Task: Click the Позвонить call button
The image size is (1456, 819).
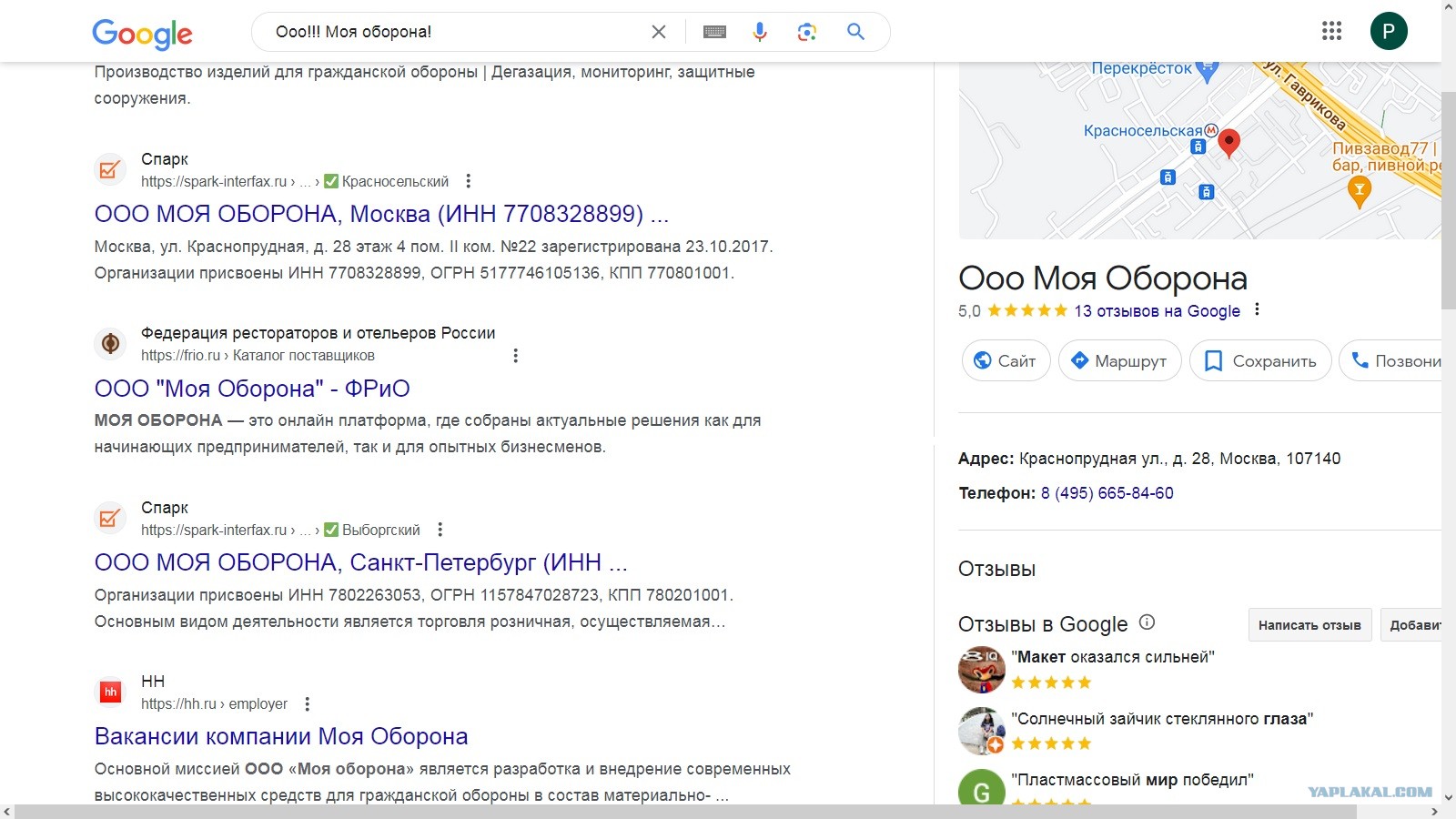Action: pyautogui.click(x=1390, y=361)
